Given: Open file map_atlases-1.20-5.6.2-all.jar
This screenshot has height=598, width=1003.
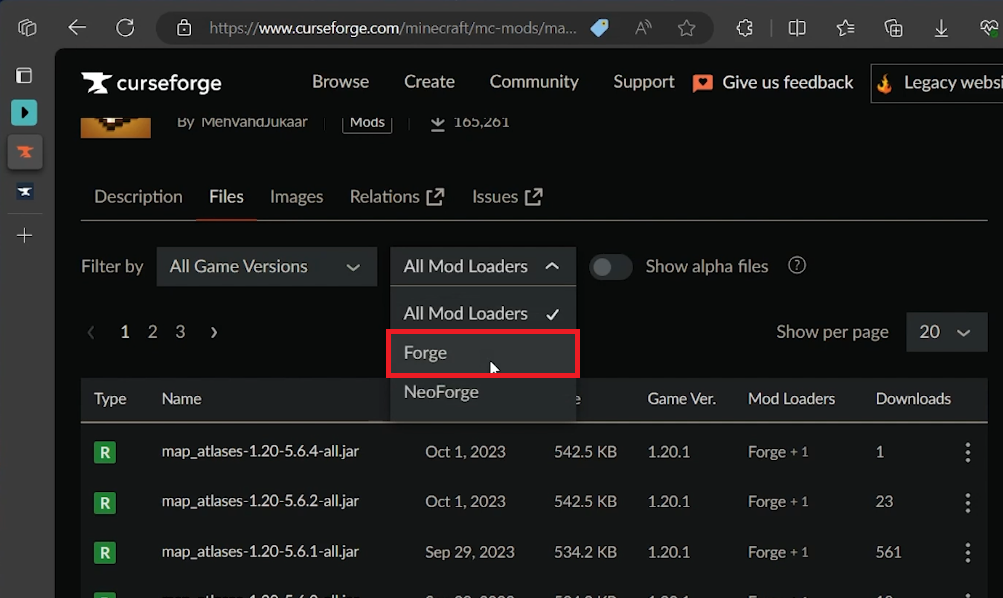Looking at the screenshot, I should pyautogui.click(x=260, y=501).
